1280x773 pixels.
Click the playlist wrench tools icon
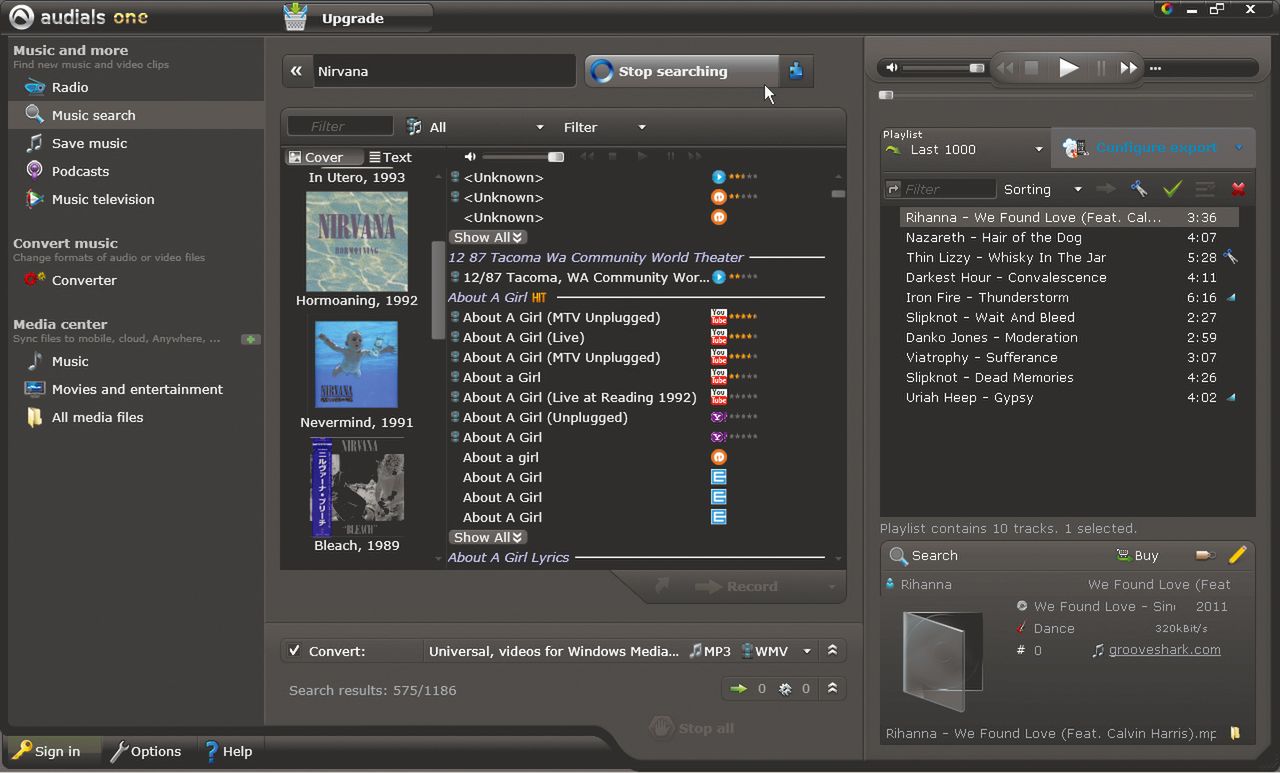tap(1138, 189)
